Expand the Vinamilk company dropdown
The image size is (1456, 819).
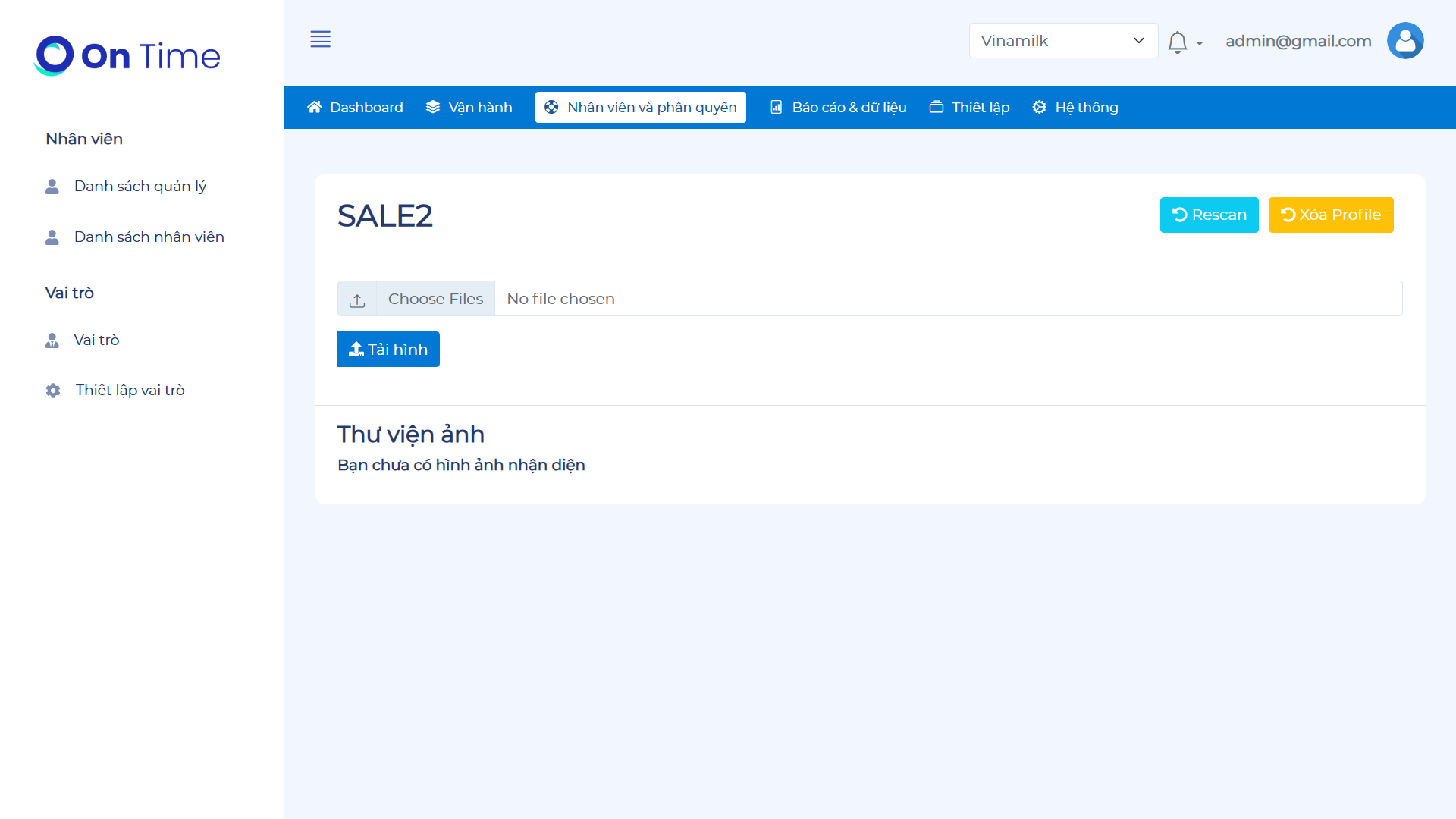[1062, 41]
